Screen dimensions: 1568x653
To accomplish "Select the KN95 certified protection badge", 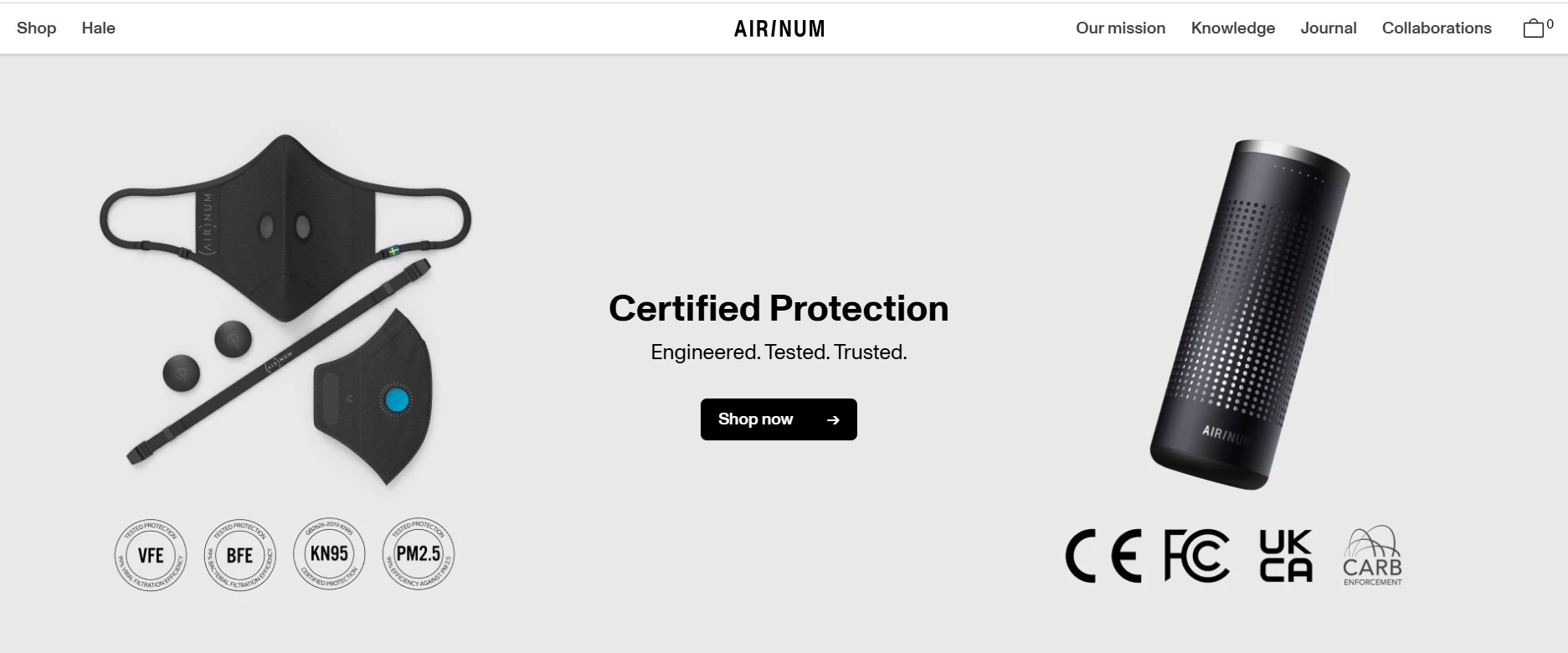I will pyautogui.click(x=329, y=553).
